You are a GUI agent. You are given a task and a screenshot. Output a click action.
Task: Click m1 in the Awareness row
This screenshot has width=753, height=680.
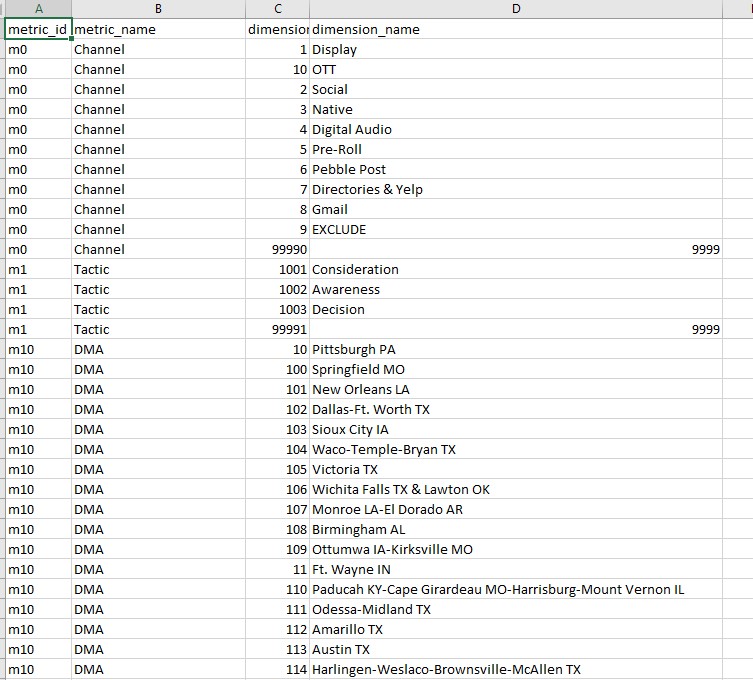tap(38, 290)
